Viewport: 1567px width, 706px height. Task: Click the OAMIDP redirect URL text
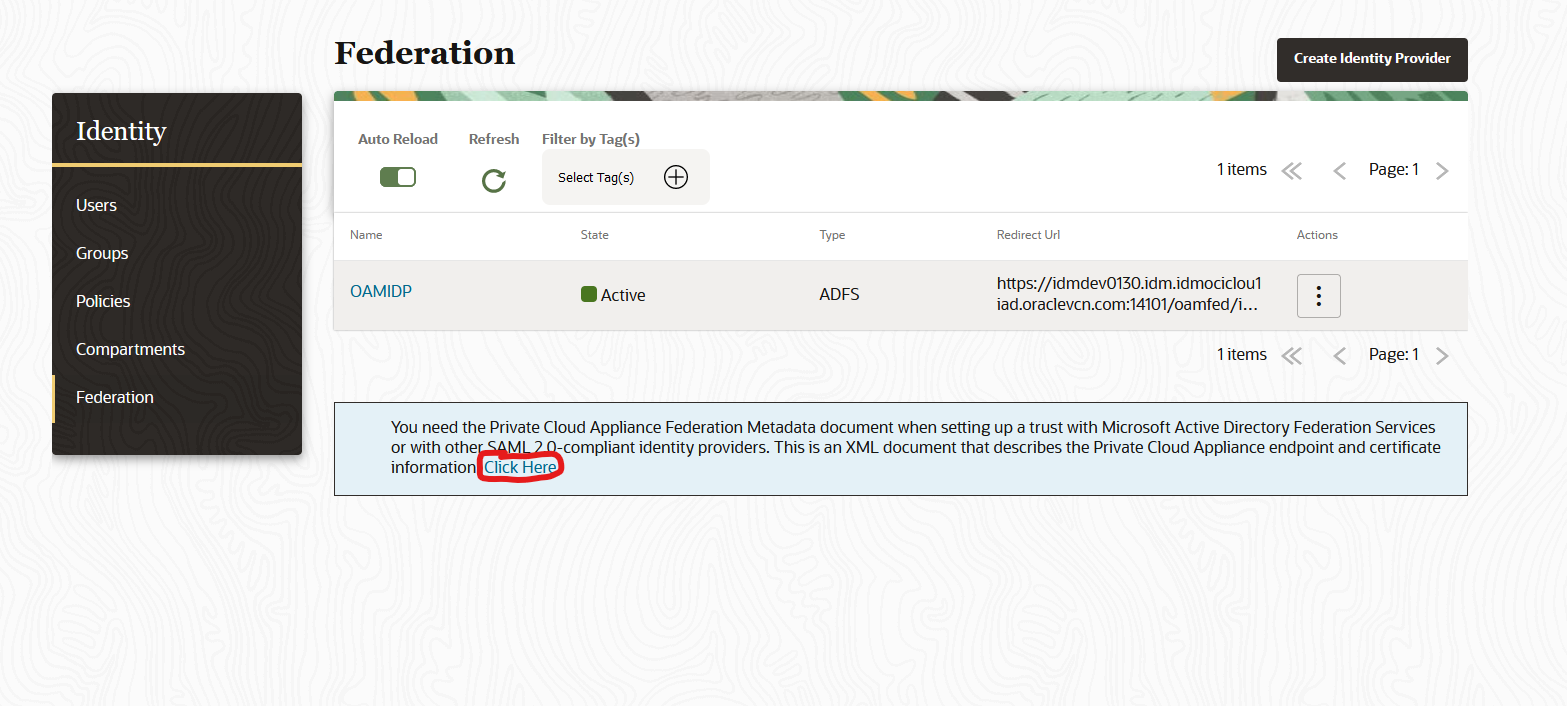tap(1129, 294)
